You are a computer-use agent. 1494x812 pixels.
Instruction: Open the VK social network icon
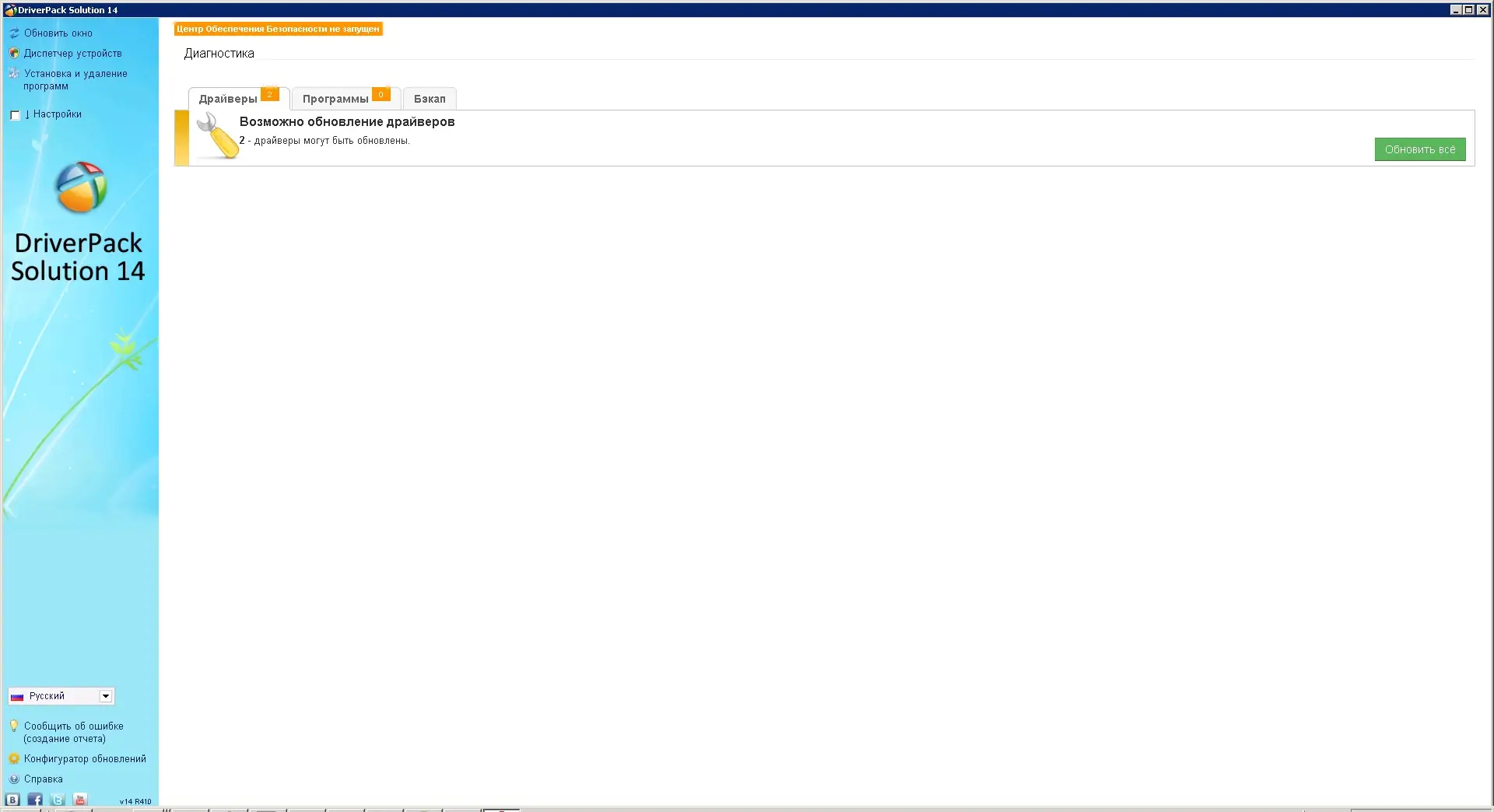pos(12,800)
